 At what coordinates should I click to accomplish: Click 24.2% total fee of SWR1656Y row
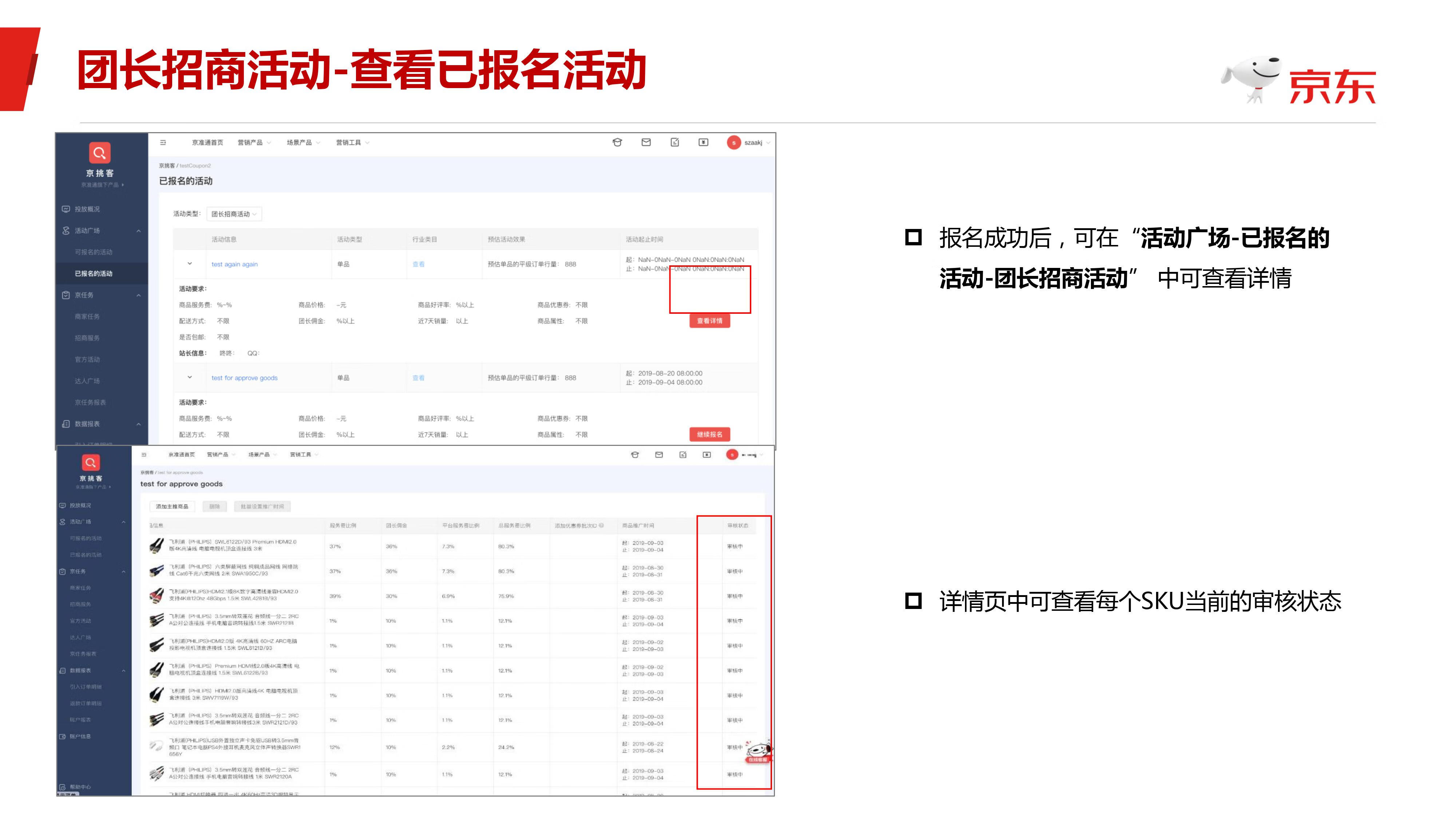coord(506,747)
